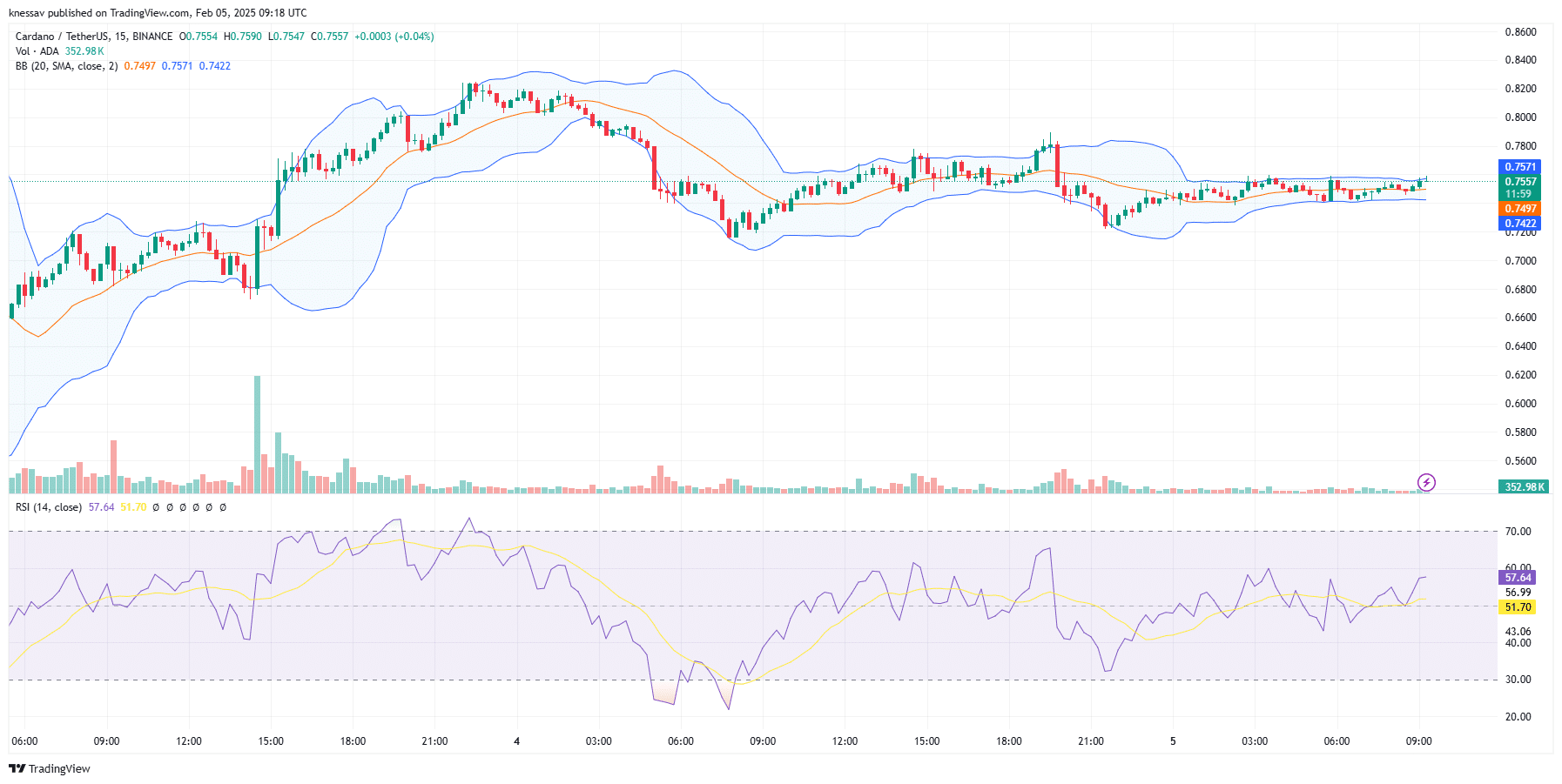This screenshot has height=784, width=1562.
Task: Click the 43.06 RSI axis label
Action: click(1518, 632)
